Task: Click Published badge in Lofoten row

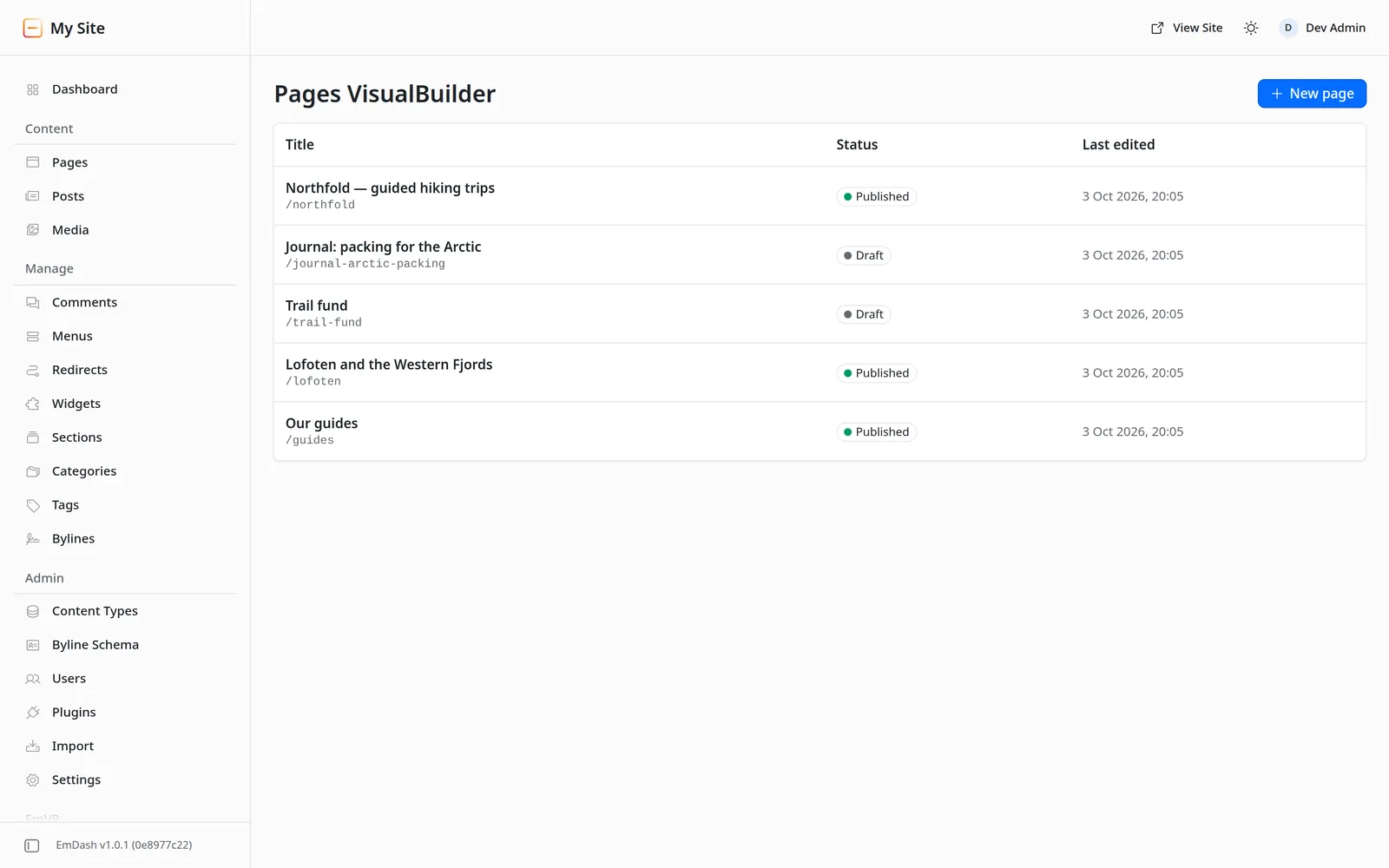Action: (876, 373)
